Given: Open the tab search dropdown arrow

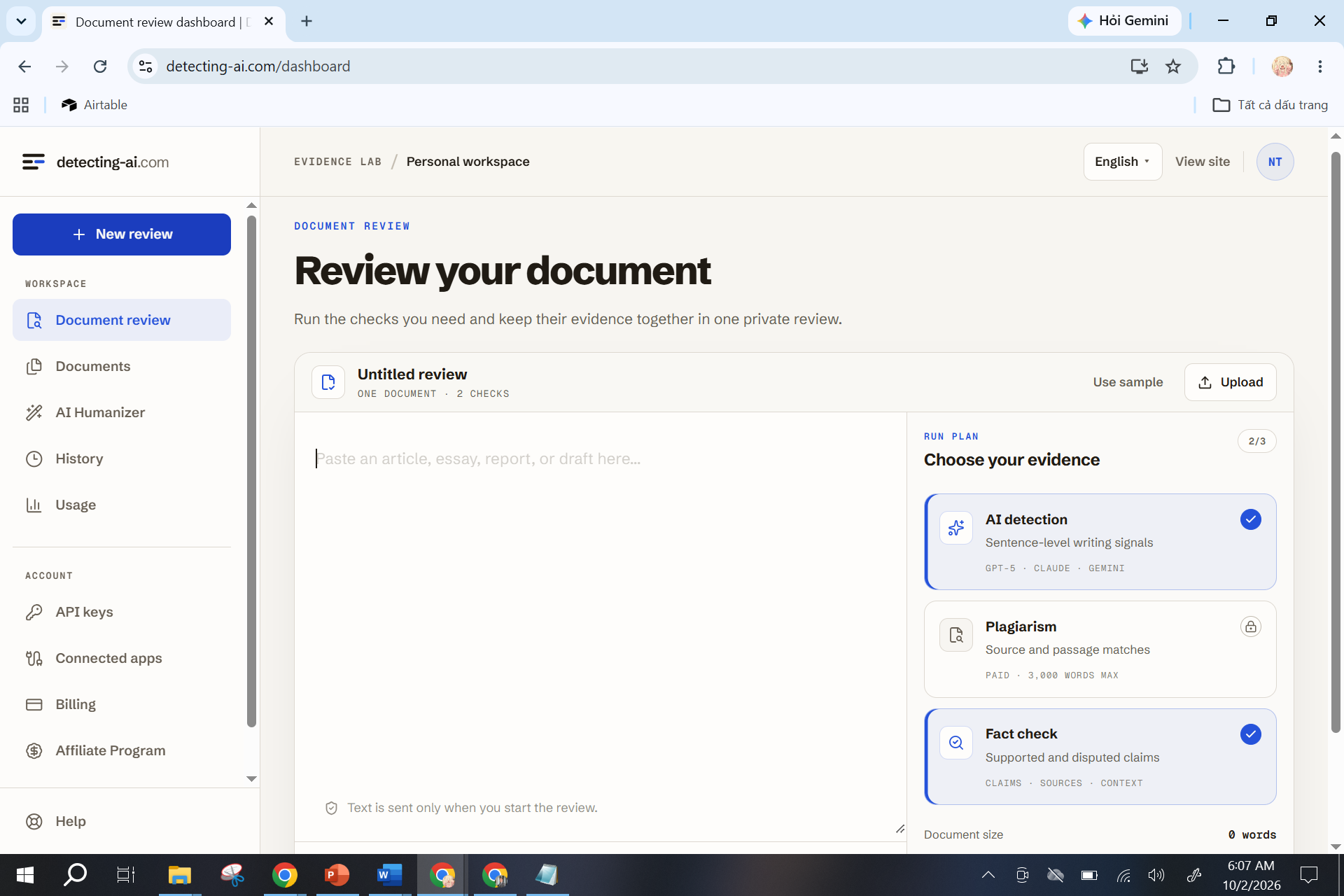Looking at the screenshot, I should coord(21,21).
